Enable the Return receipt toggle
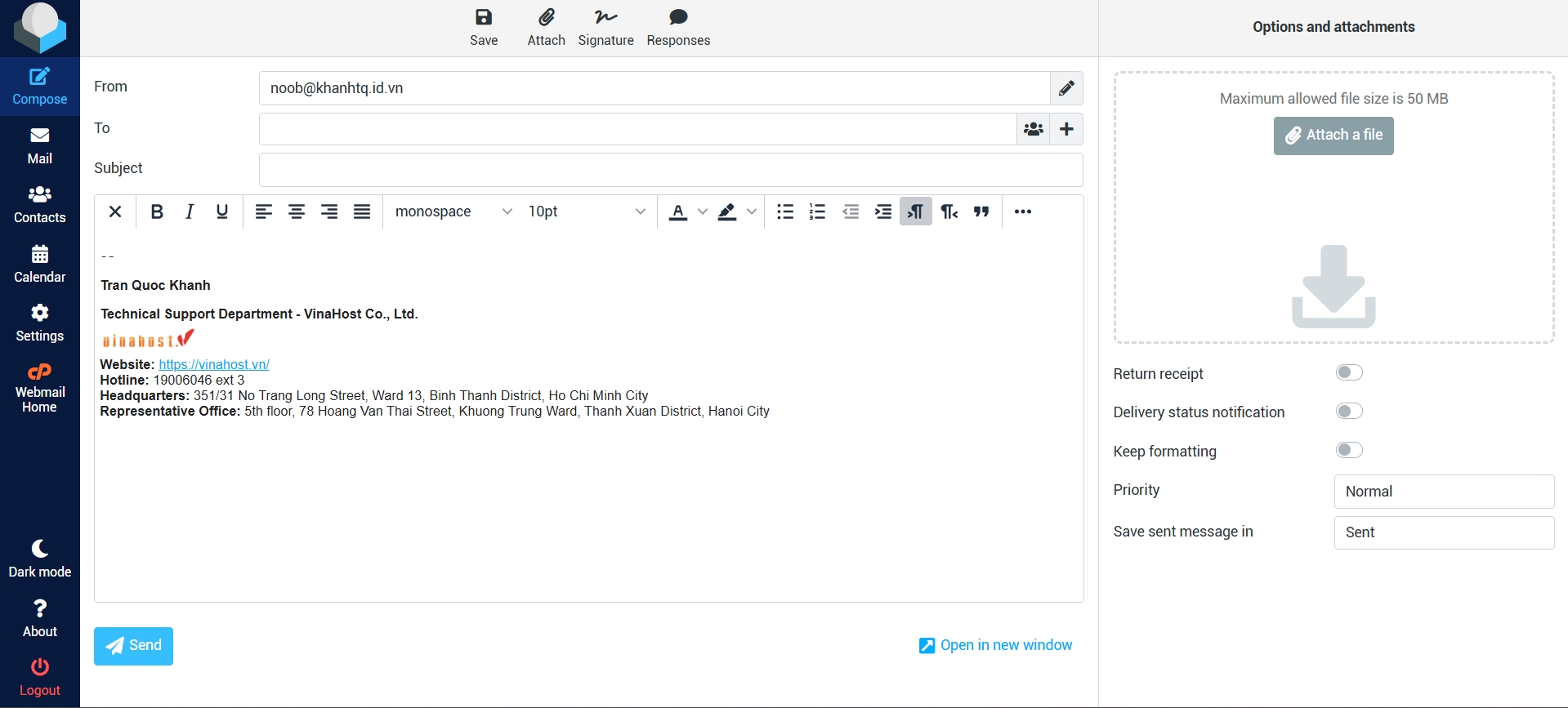Viewport: 1568px width, 708px height. [1349, 373]
